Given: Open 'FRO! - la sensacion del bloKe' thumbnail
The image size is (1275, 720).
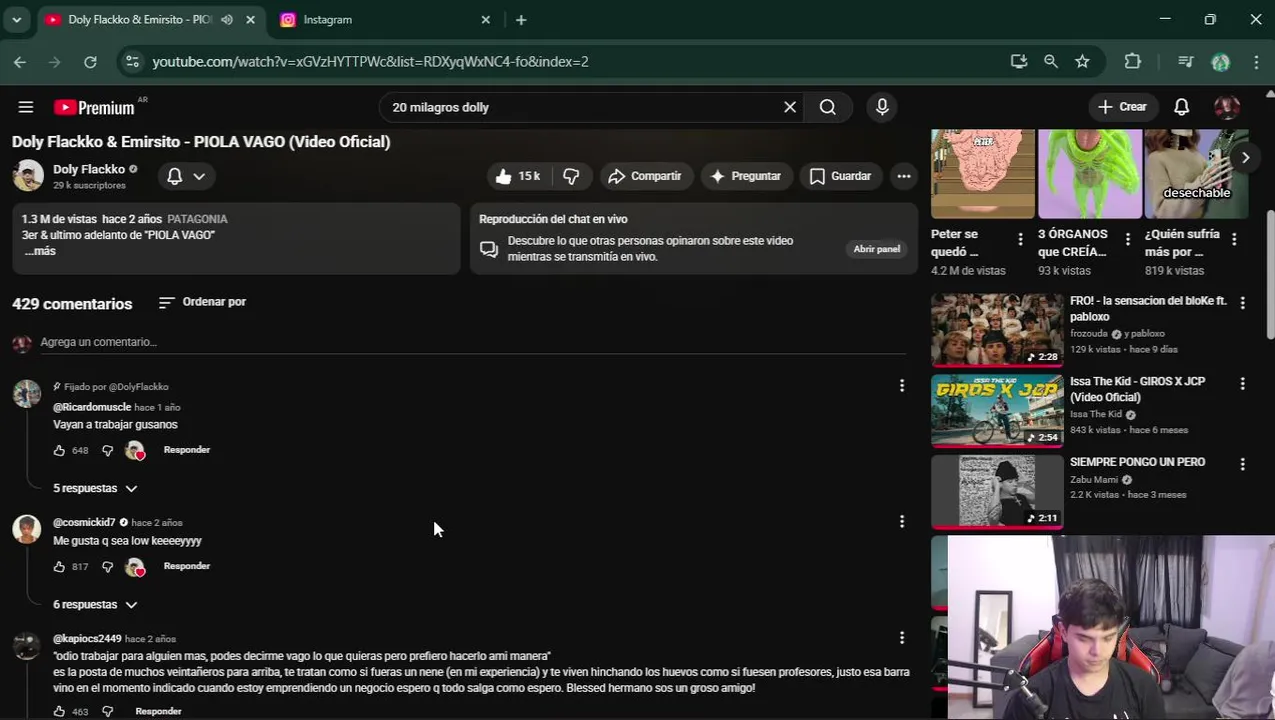Looking at the screenshot, I should click(x=997, y=329).
